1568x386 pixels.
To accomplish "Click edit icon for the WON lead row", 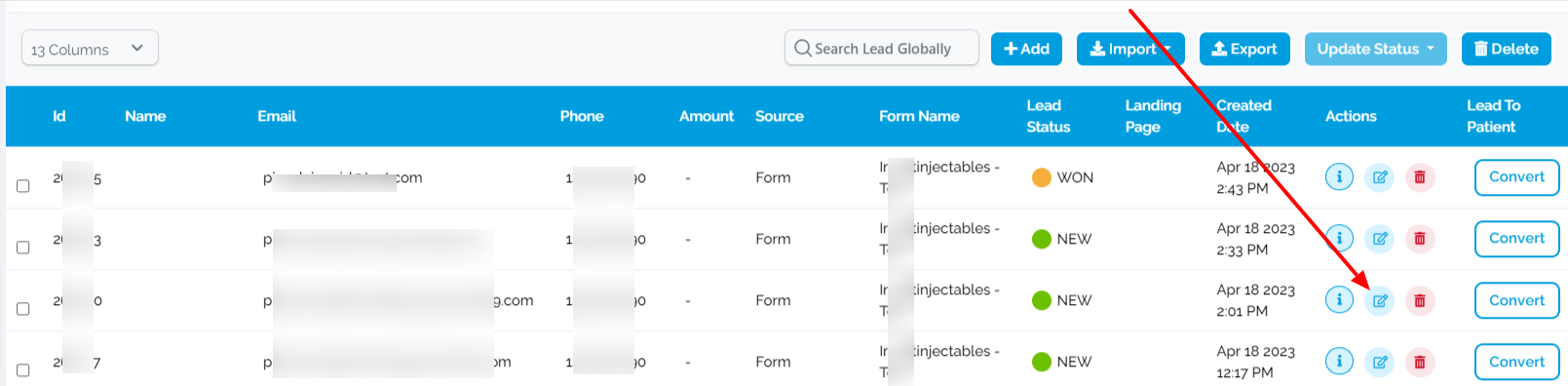I will pos(1380,177).
